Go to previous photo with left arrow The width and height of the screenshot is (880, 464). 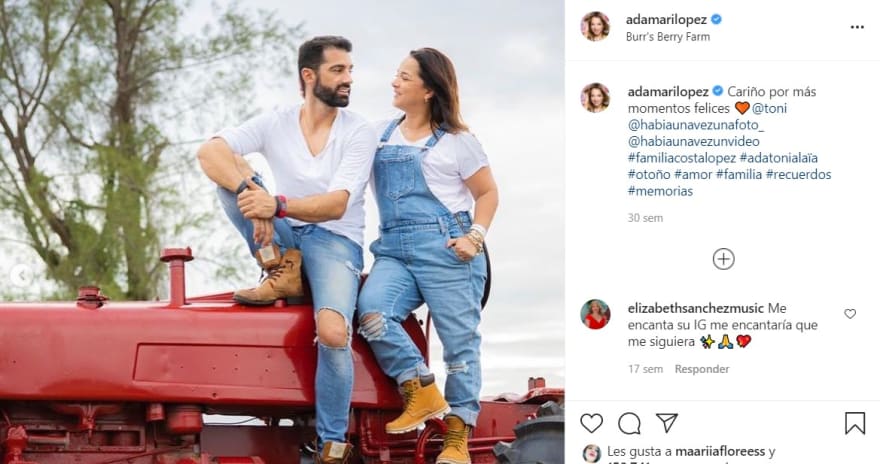tap(21, 275)
